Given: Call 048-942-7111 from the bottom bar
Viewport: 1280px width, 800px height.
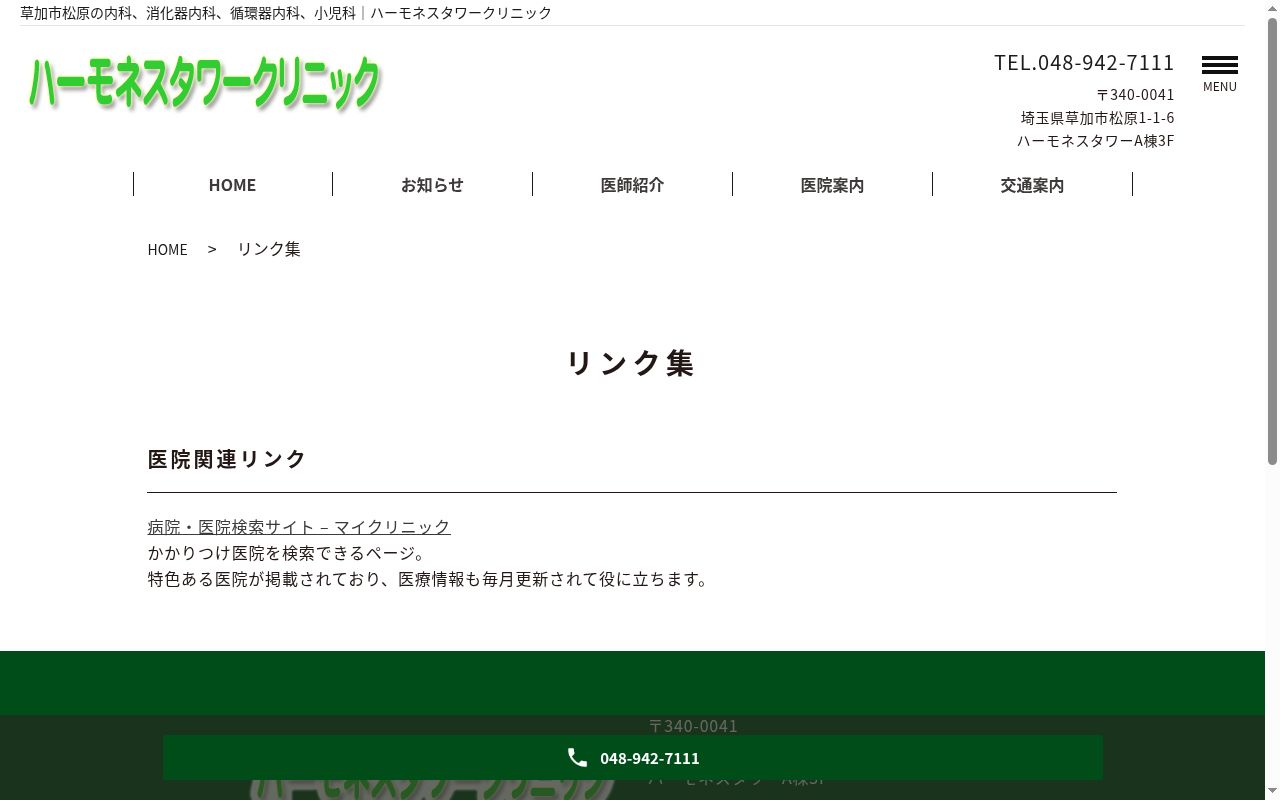Looking at the screenshot, I should pos(633,758).
